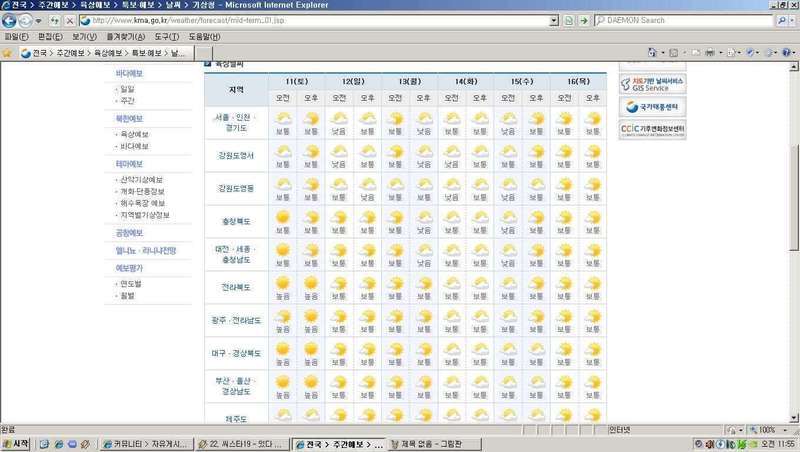Click the GIS Service weather map banner
800x452 pixels.
pyautogui.click(x=653, y=85)
